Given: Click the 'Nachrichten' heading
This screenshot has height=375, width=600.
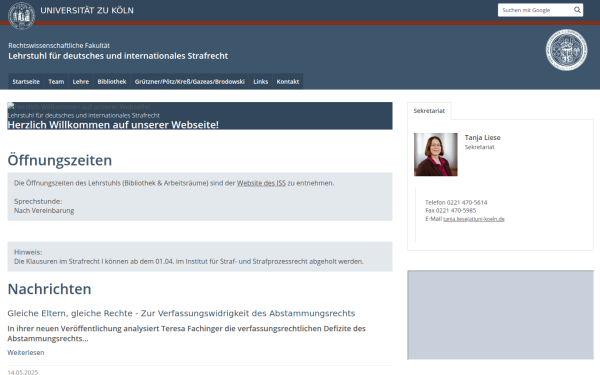Looking at the screenshot, I should click(x=49, y=289).
